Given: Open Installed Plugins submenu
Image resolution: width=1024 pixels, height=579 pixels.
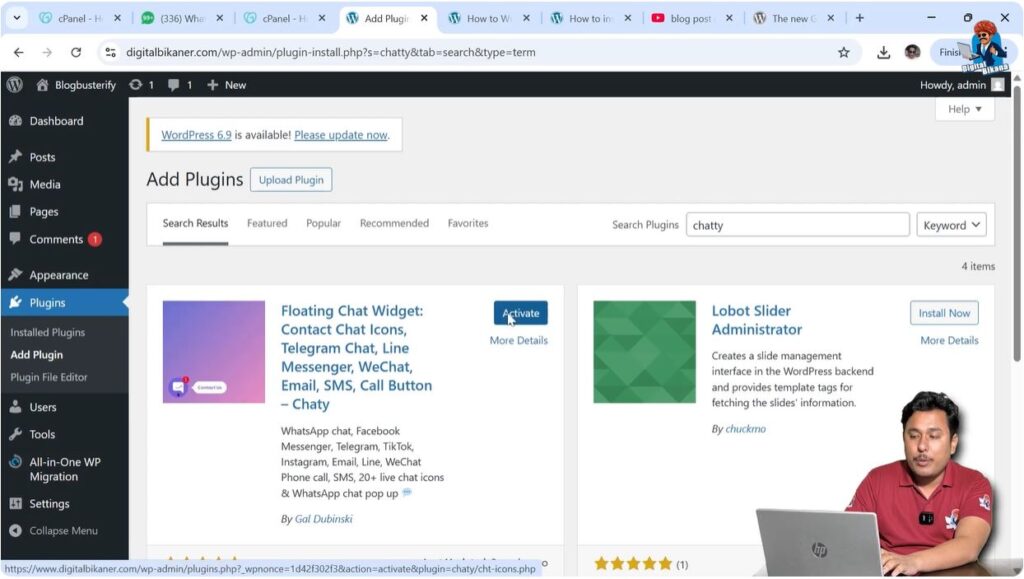Looking at the screenshot, I should click(48, 332).
